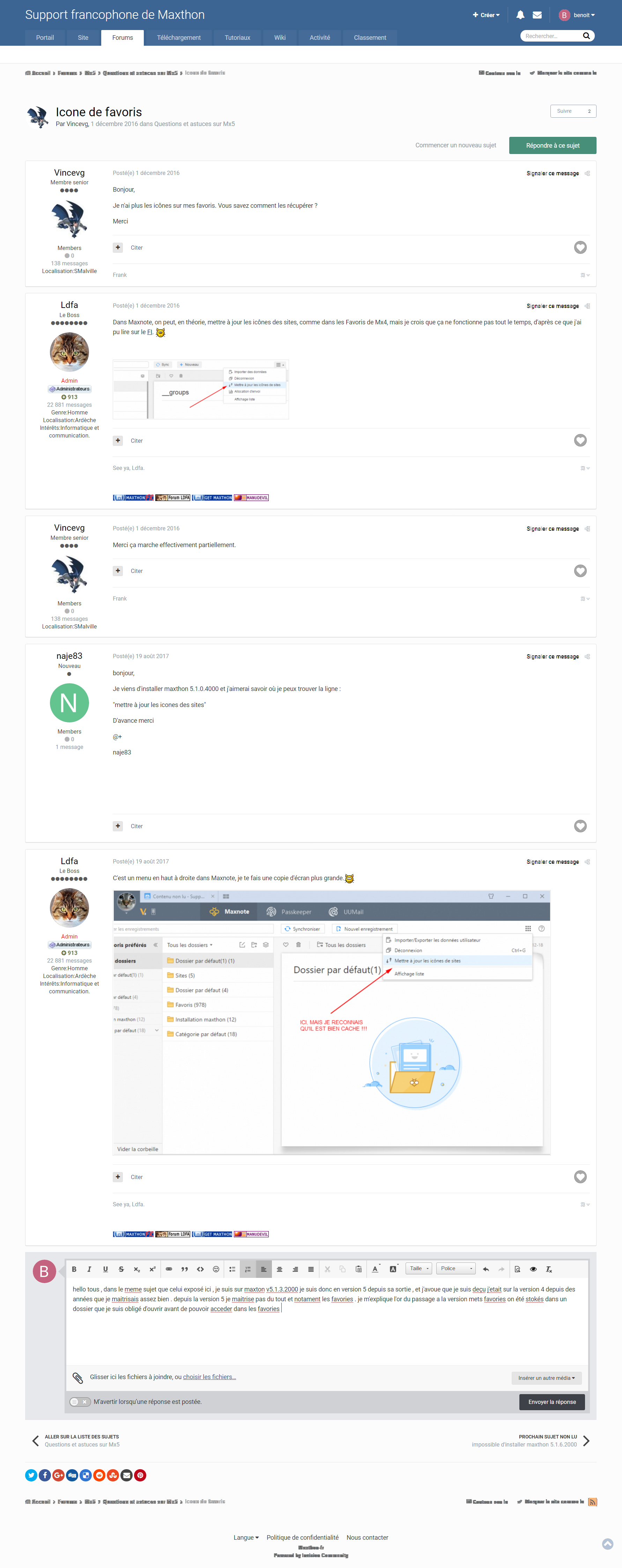Share topic on Reddit
Viewport: 622px width, 1568px height.
tap(99, 1475)
